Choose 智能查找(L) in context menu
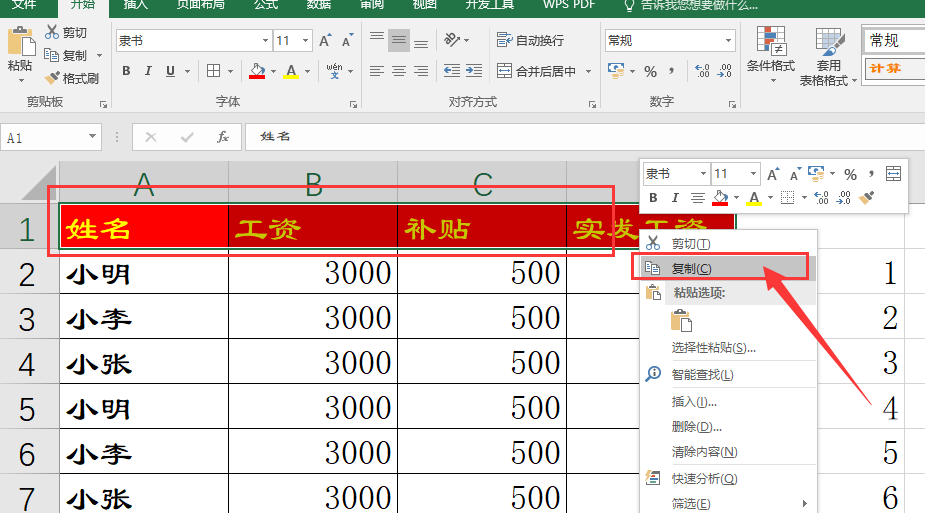Image resolution: width=925 pixels, height=513 pixels. click(x=729, y=374)
